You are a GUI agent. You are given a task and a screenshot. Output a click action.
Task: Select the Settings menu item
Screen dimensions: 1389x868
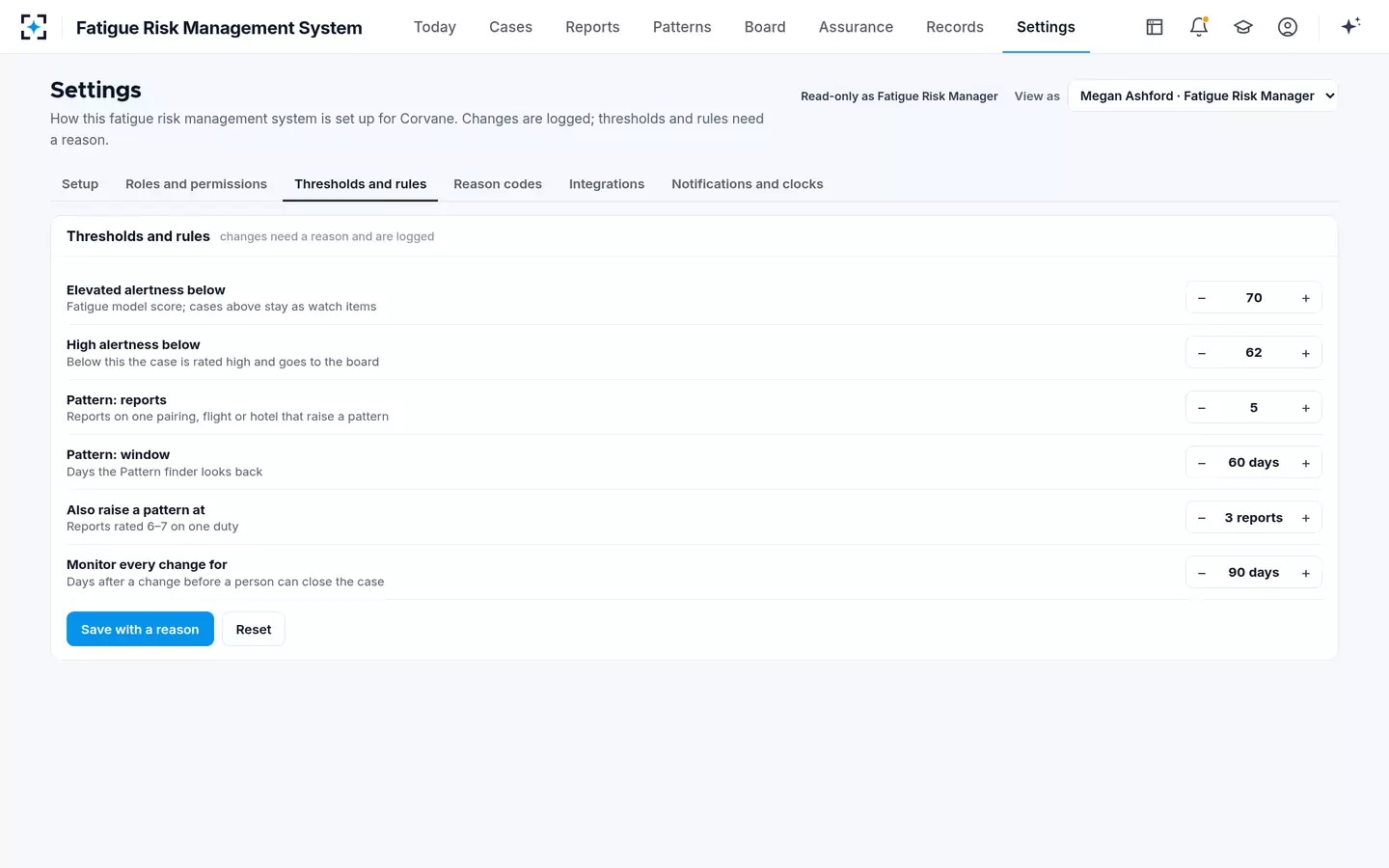[x=1046, y=27]
